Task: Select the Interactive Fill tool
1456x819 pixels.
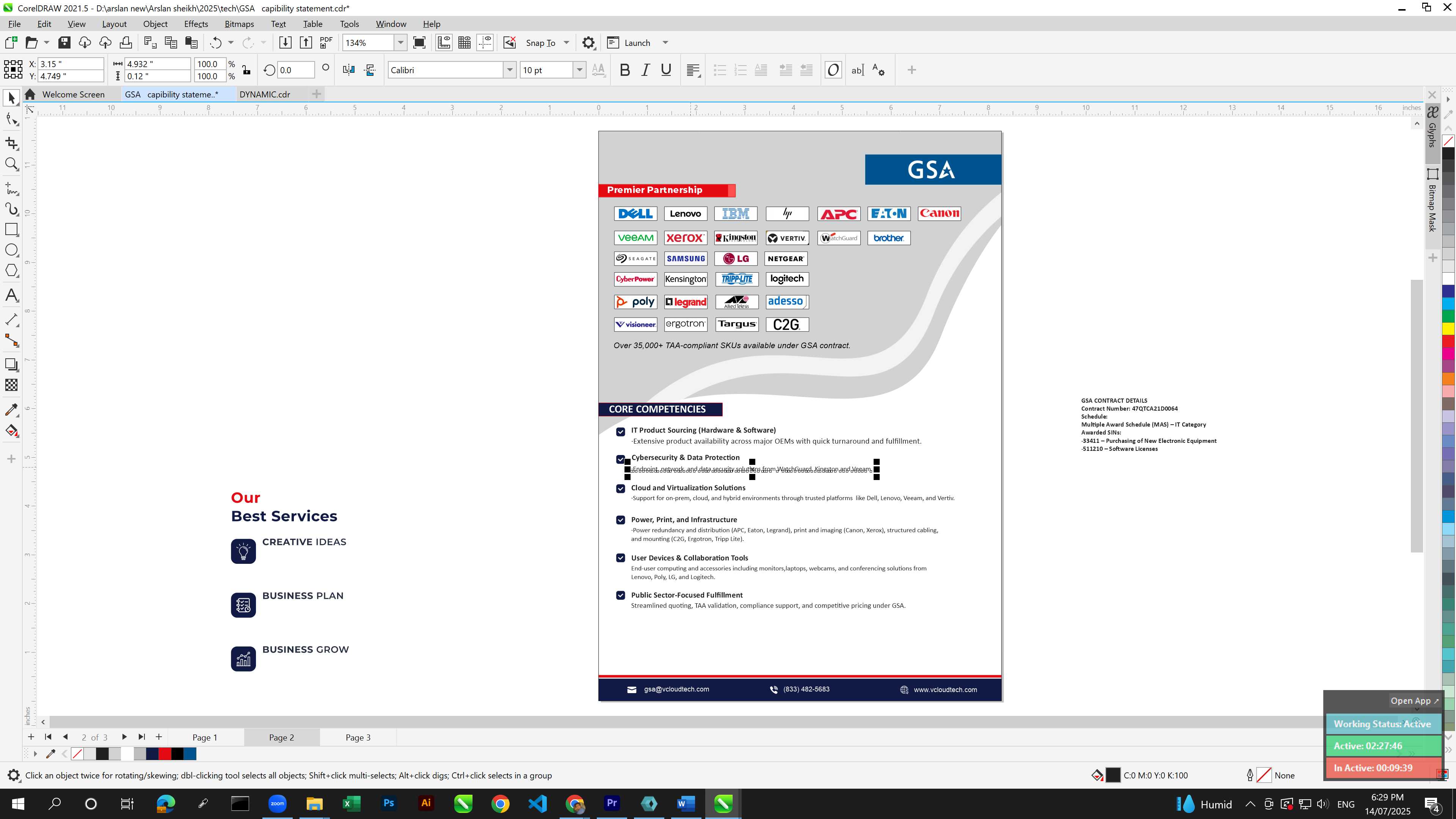Action: [x=11, y=431]
